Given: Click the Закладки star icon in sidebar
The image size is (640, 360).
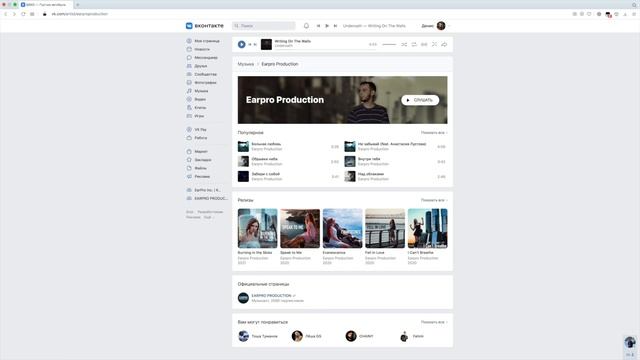Looking at the screenshot, I should [189, 160].
